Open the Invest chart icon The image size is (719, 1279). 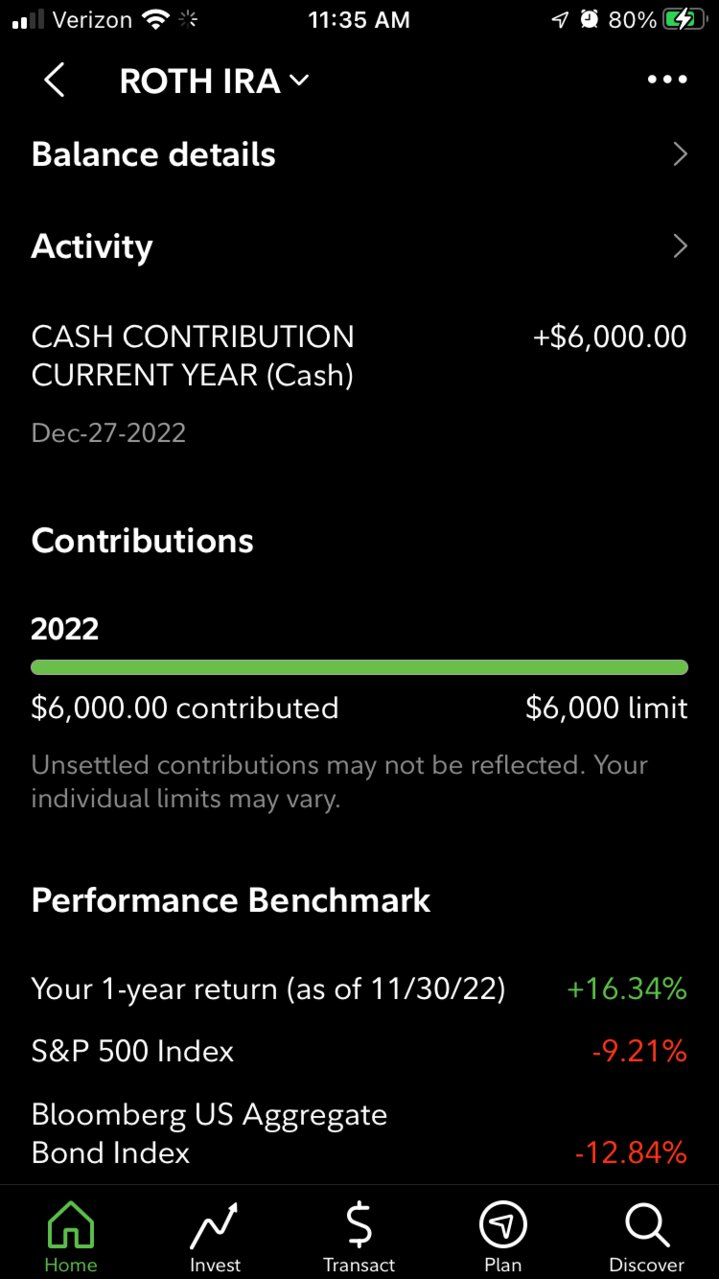pyautogui.click(x=215, y=1225)
